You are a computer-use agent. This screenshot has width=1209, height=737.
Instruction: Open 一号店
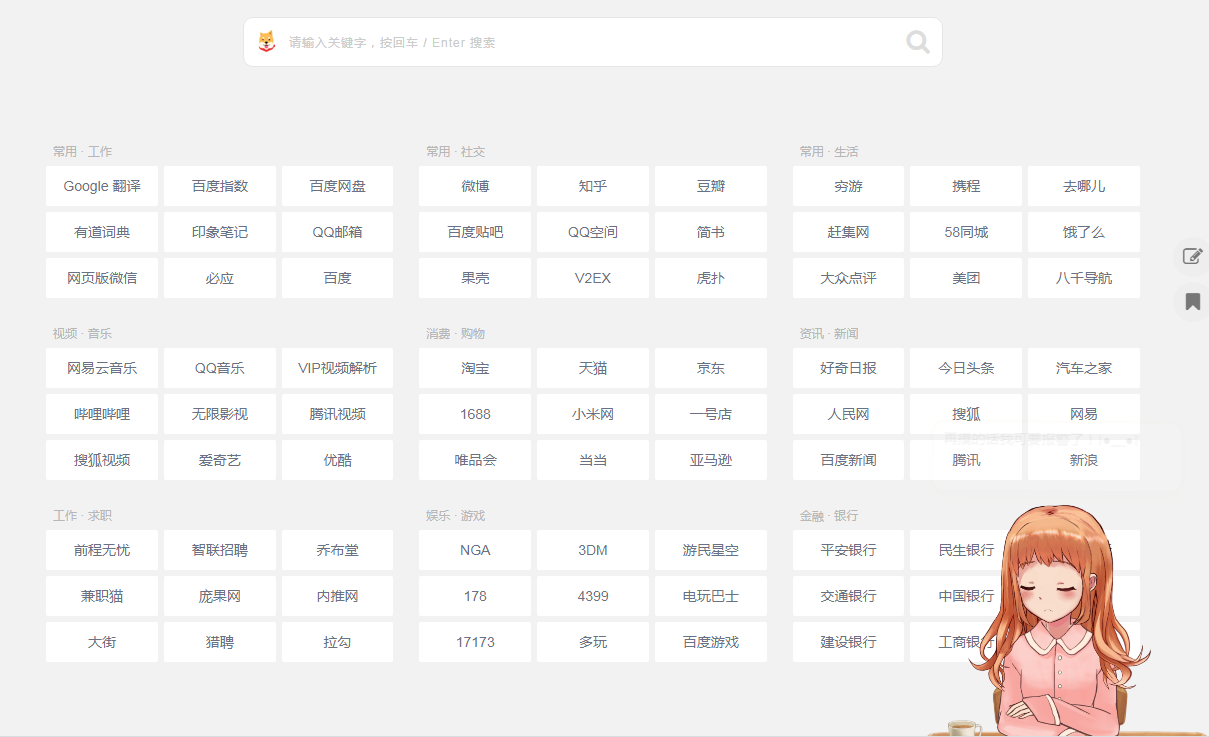click(x=711, y=414)
